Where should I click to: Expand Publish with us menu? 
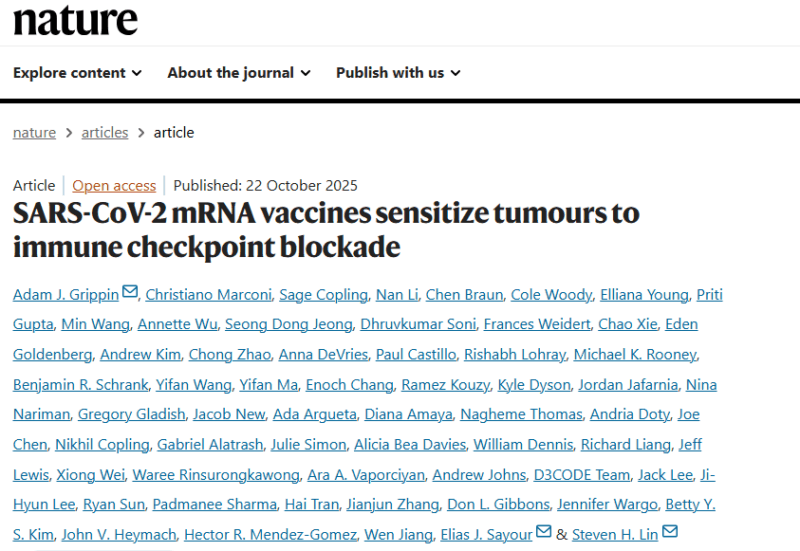[398, 72]
